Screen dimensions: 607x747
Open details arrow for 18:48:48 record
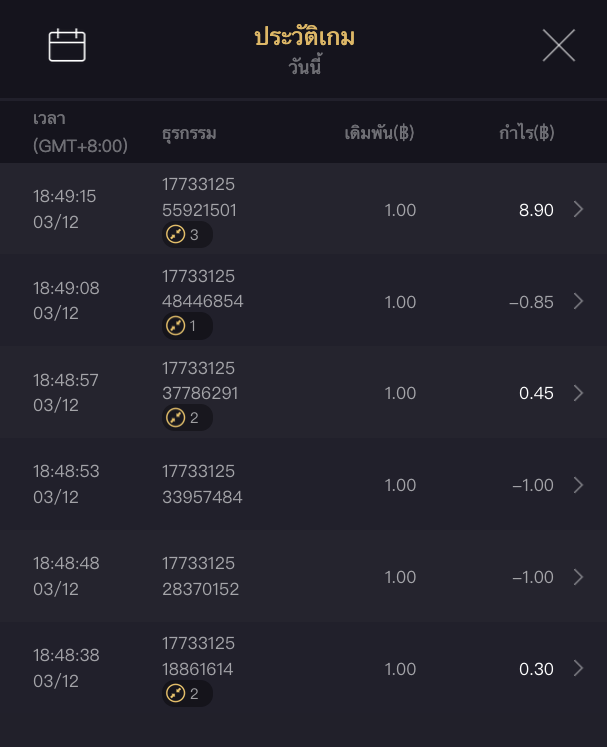pyautogui.click(x=578, y=577)
